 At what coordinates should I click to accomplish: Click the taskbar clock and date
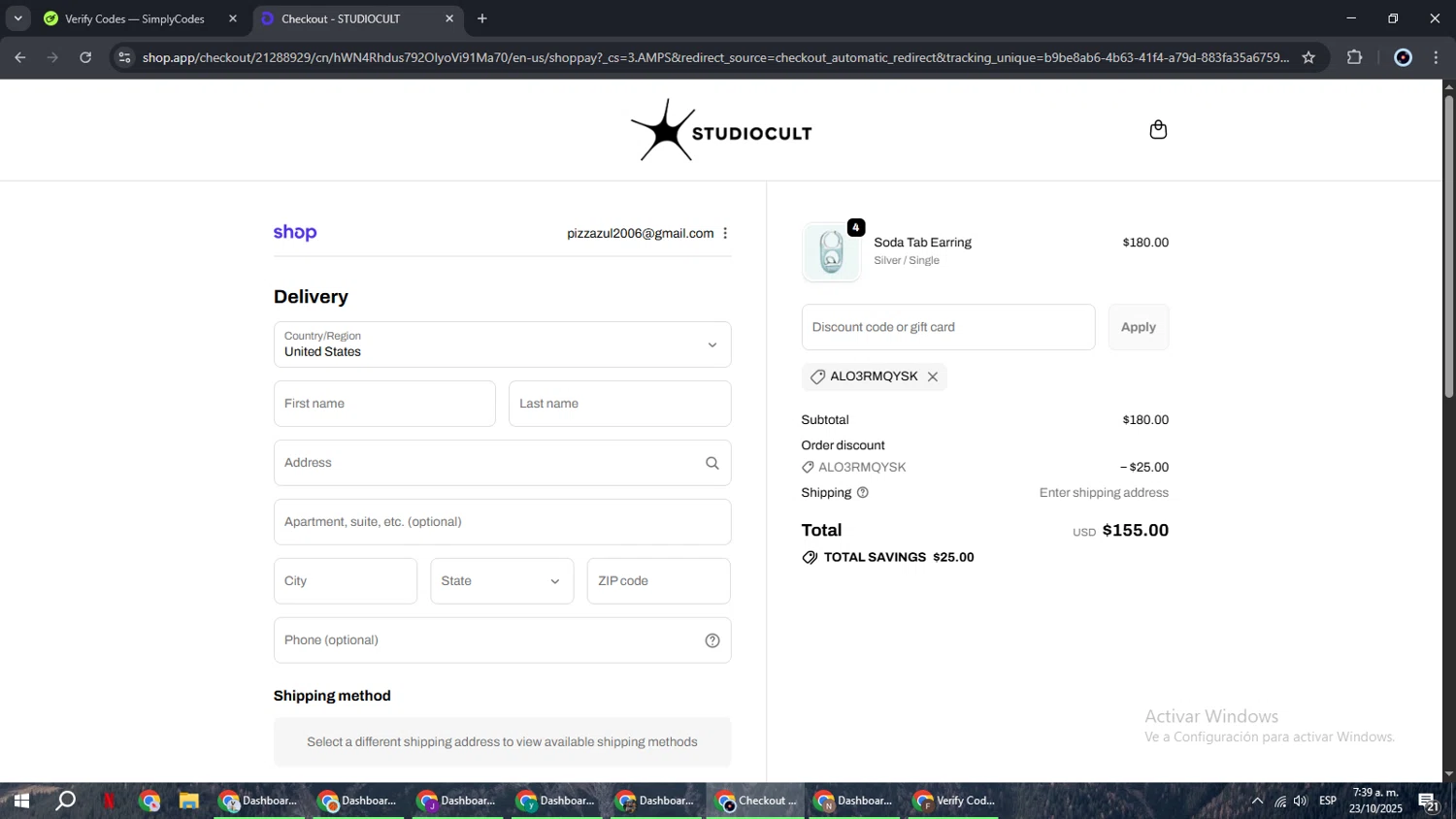tap(1375, 801)
